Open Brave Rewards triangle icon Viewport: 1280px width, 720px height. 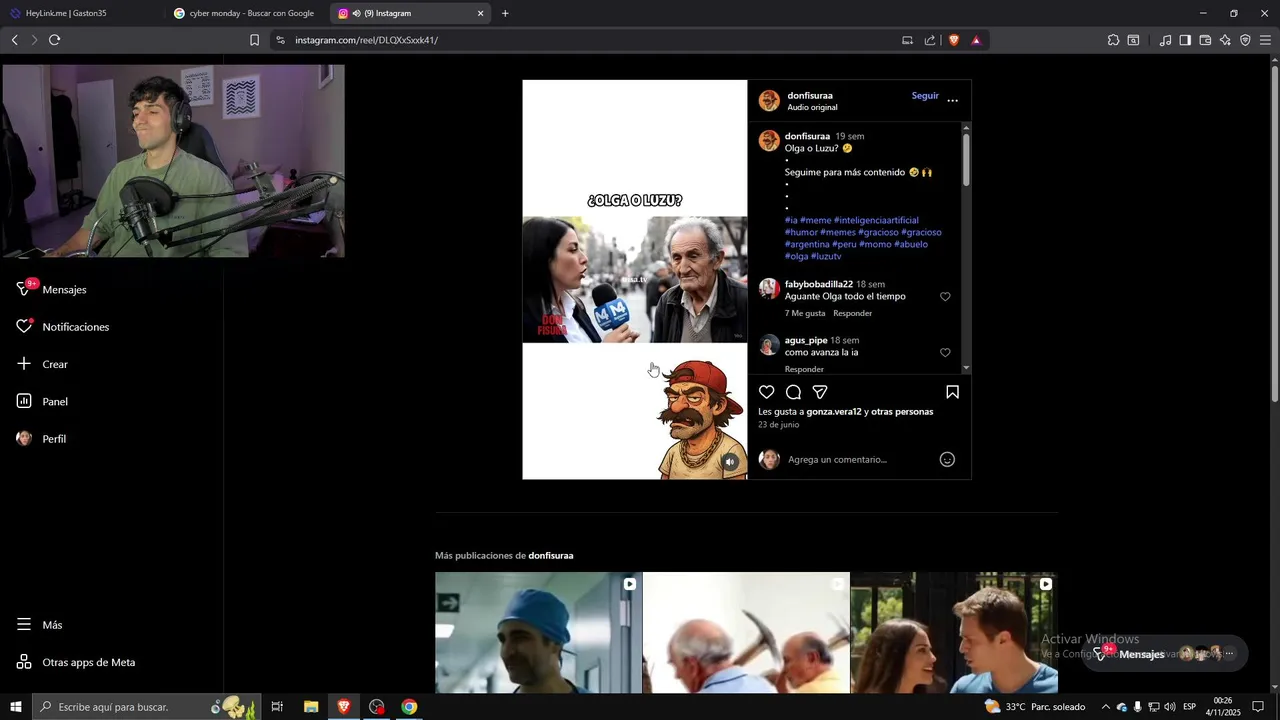(976, 40)
